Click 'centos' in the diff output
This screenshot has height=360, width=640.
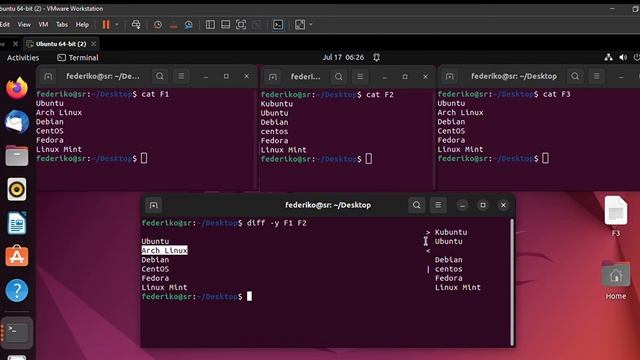coord(449,269)
